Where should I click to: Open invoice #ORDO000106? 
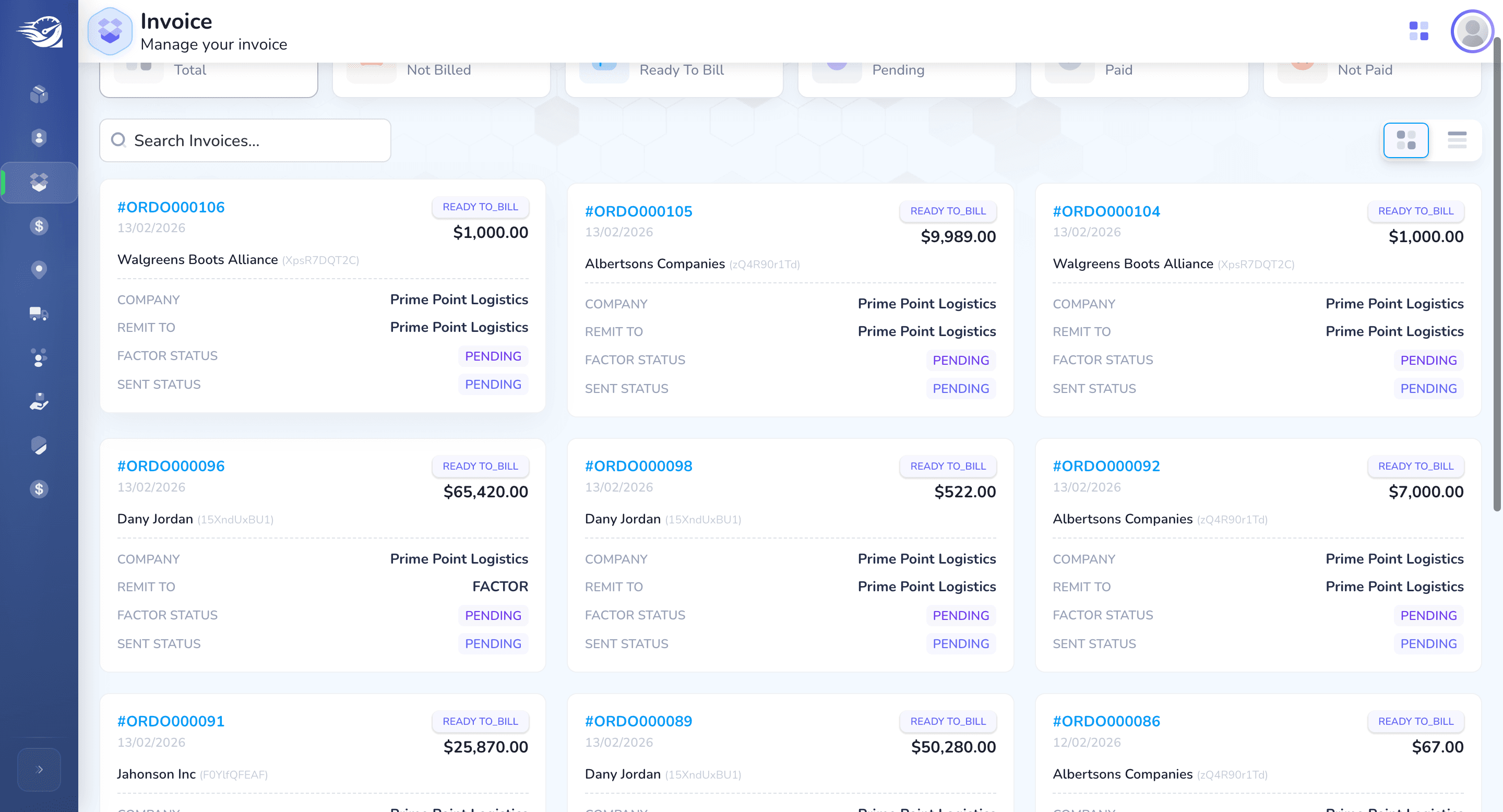coord(170,207)
